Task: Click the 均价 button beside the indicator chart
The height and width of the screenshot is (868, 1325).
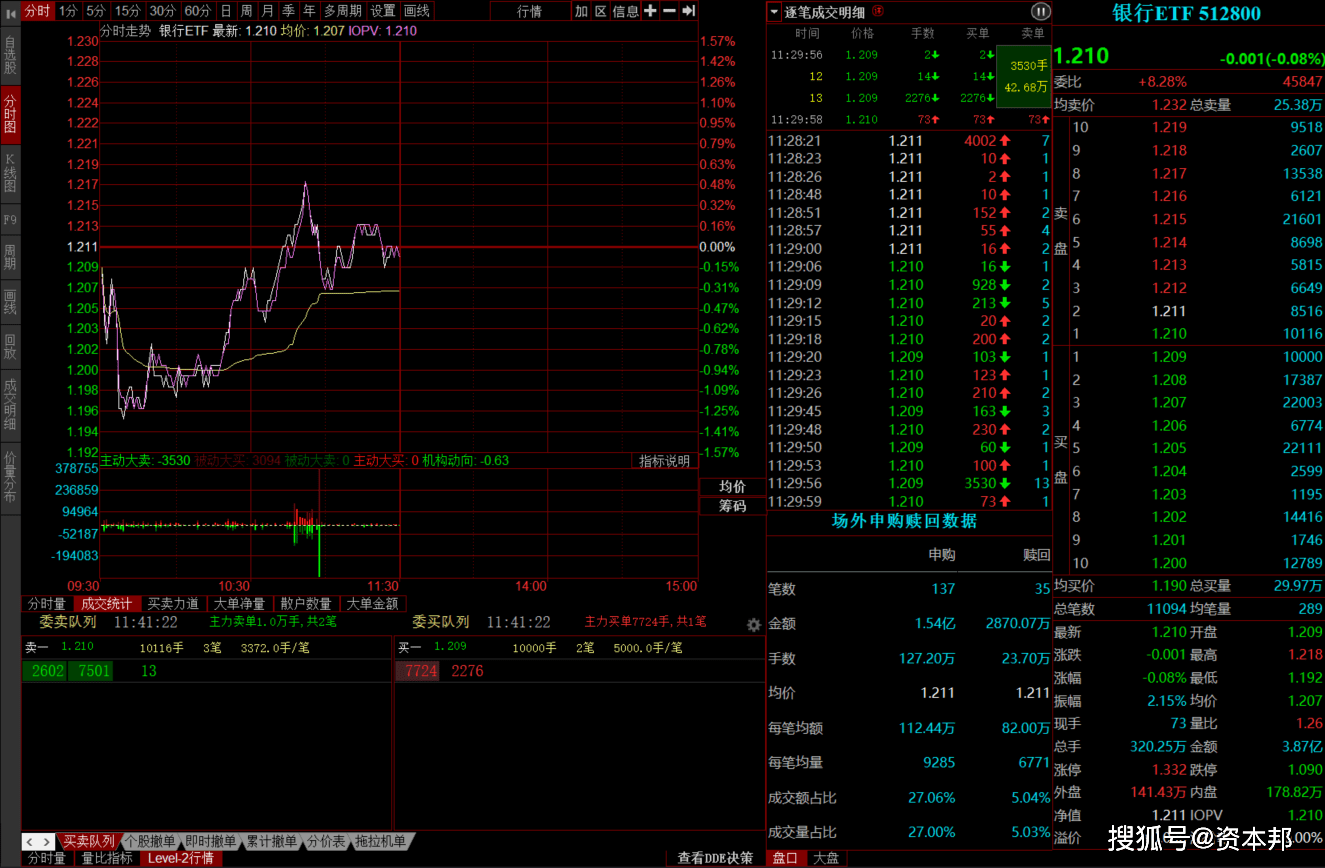Action: (x=733, y=486)
